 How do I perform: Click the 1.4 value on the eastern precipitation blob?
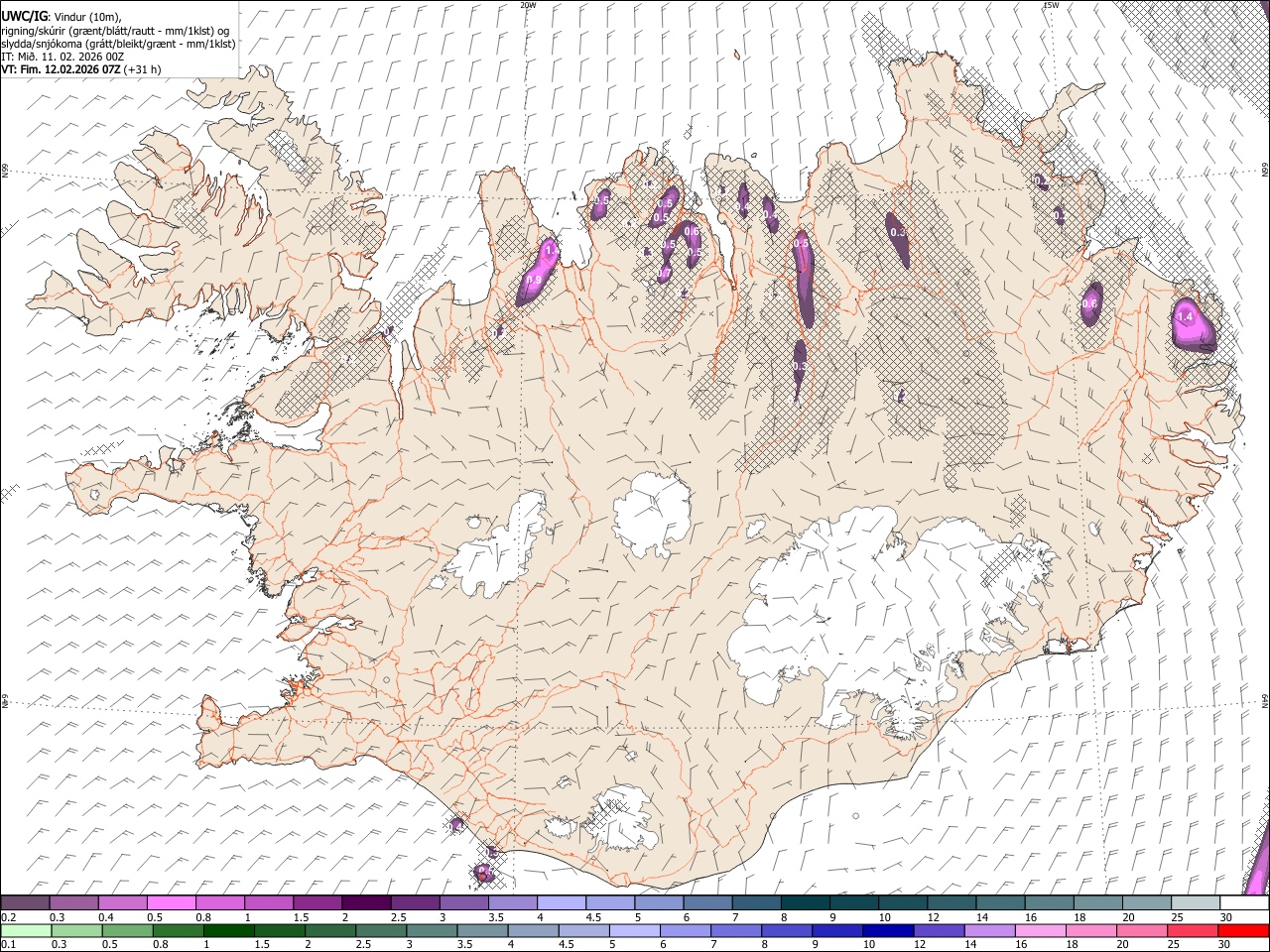pyautogui.click(x=1184, y=316)
